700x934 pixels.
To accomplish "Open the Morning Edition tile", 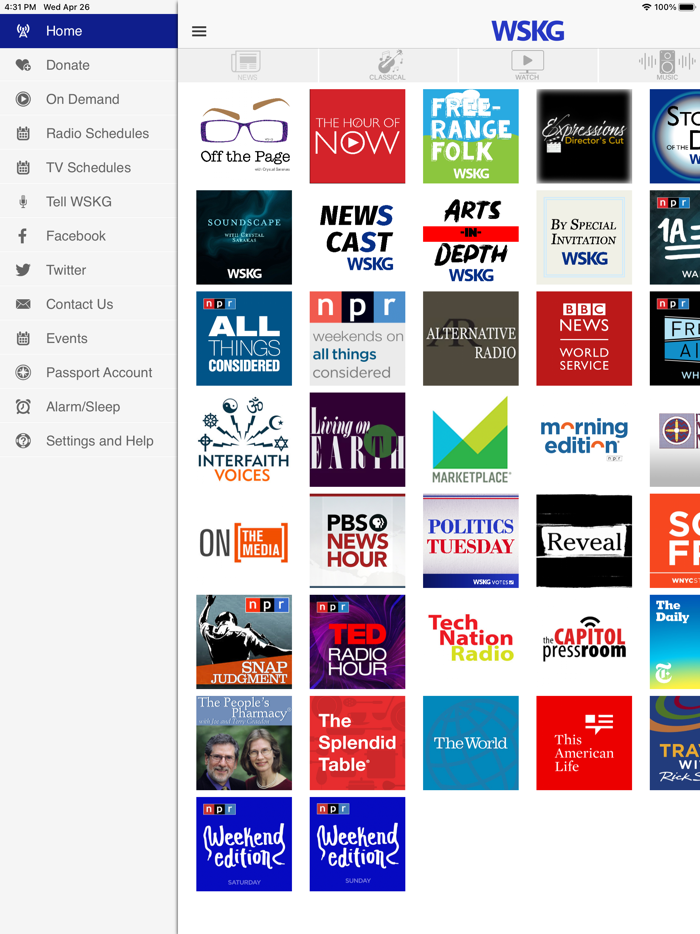I will tap(584, 440).
